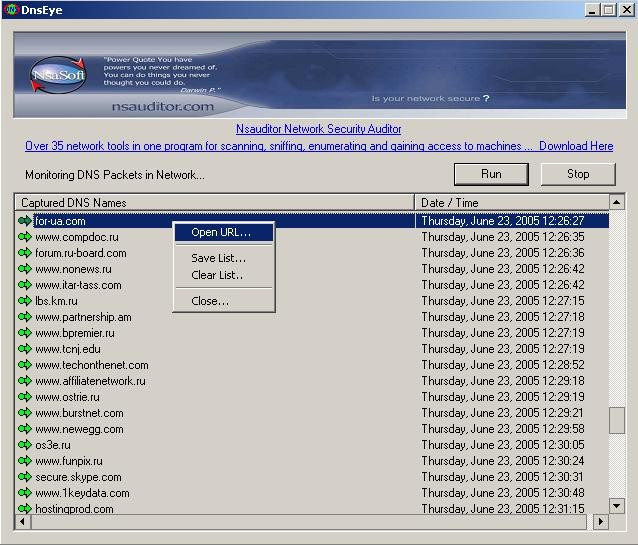638x545 pixels.
Task: Select the hostingprod.com entry
Action: (x=74, y=509)
